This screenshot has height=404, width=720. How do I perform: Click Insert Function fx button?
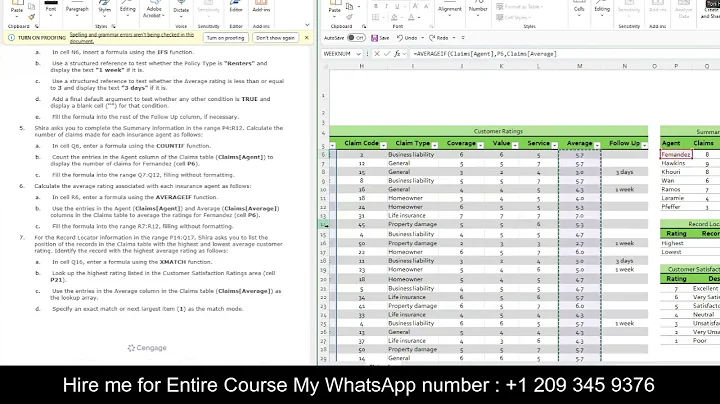click(x=398, y=54)
